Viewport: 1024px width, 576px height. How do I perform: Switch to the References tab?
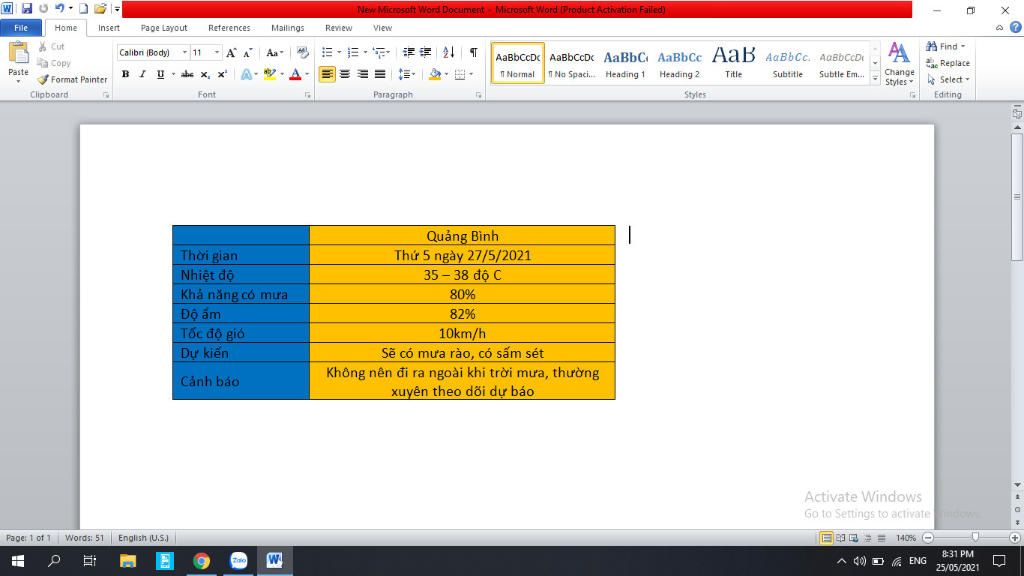coord(229,27)
